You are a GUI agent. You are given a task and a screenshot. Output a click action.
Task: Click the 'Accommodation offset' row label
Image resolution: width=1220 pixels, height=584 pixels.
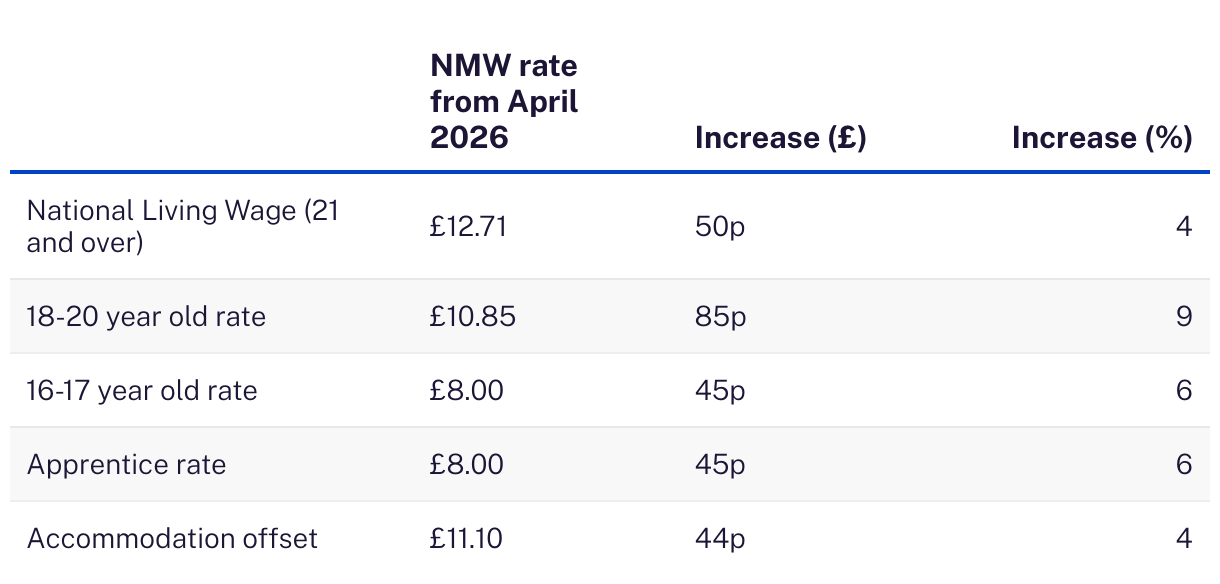pos(172,539)
